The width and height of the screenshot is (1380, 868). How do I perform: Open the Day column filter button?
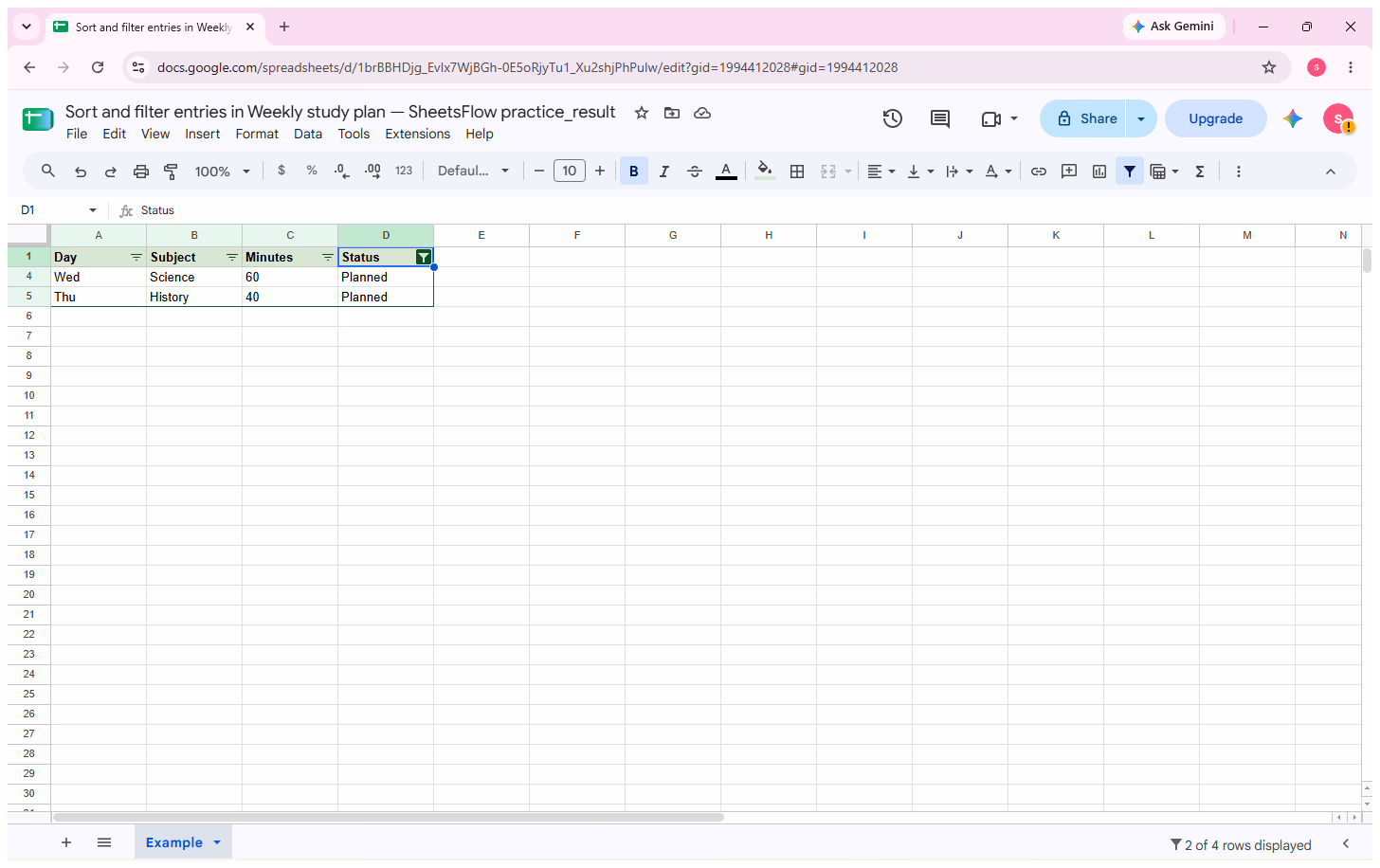[136, 257]
